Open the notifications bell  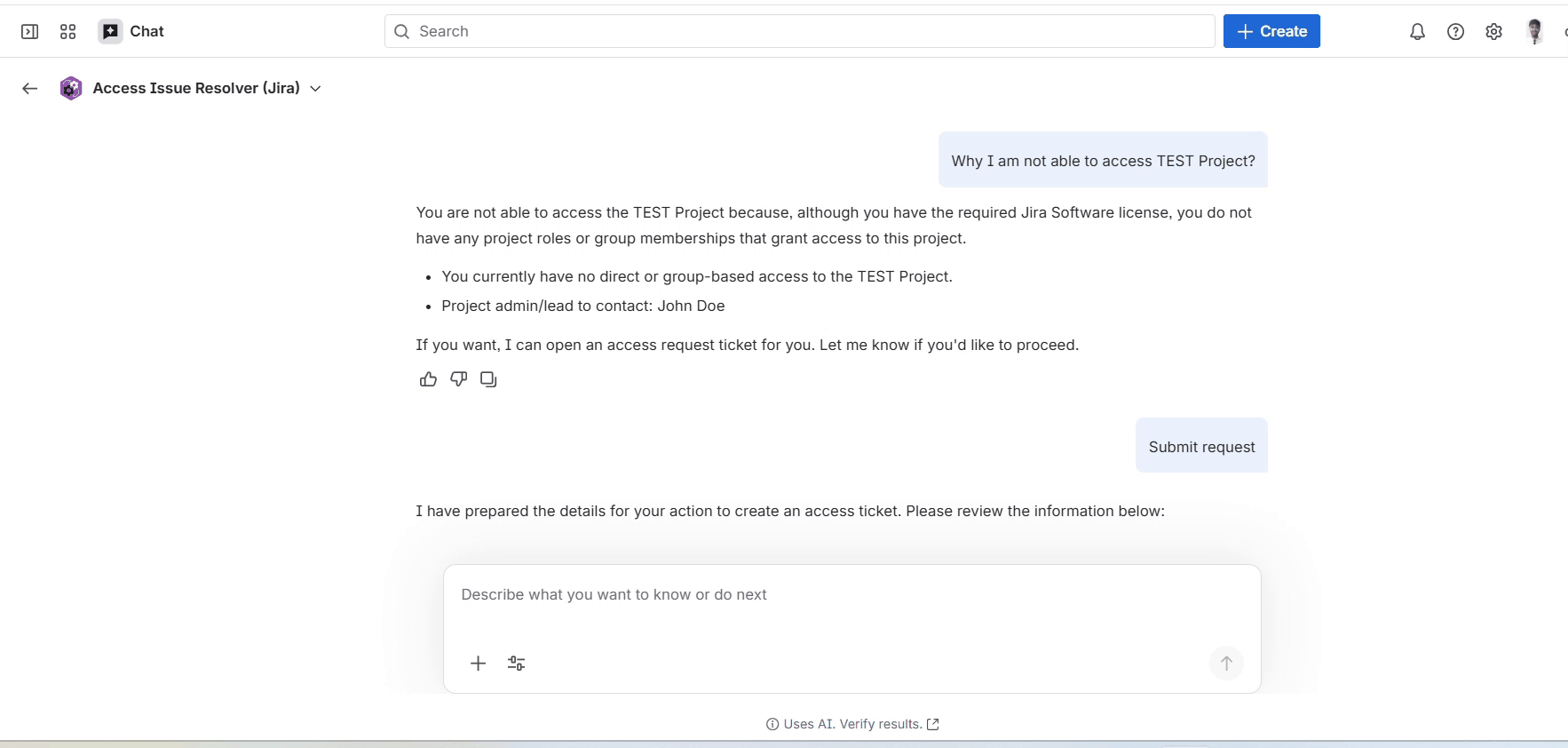pos(1418,32)
